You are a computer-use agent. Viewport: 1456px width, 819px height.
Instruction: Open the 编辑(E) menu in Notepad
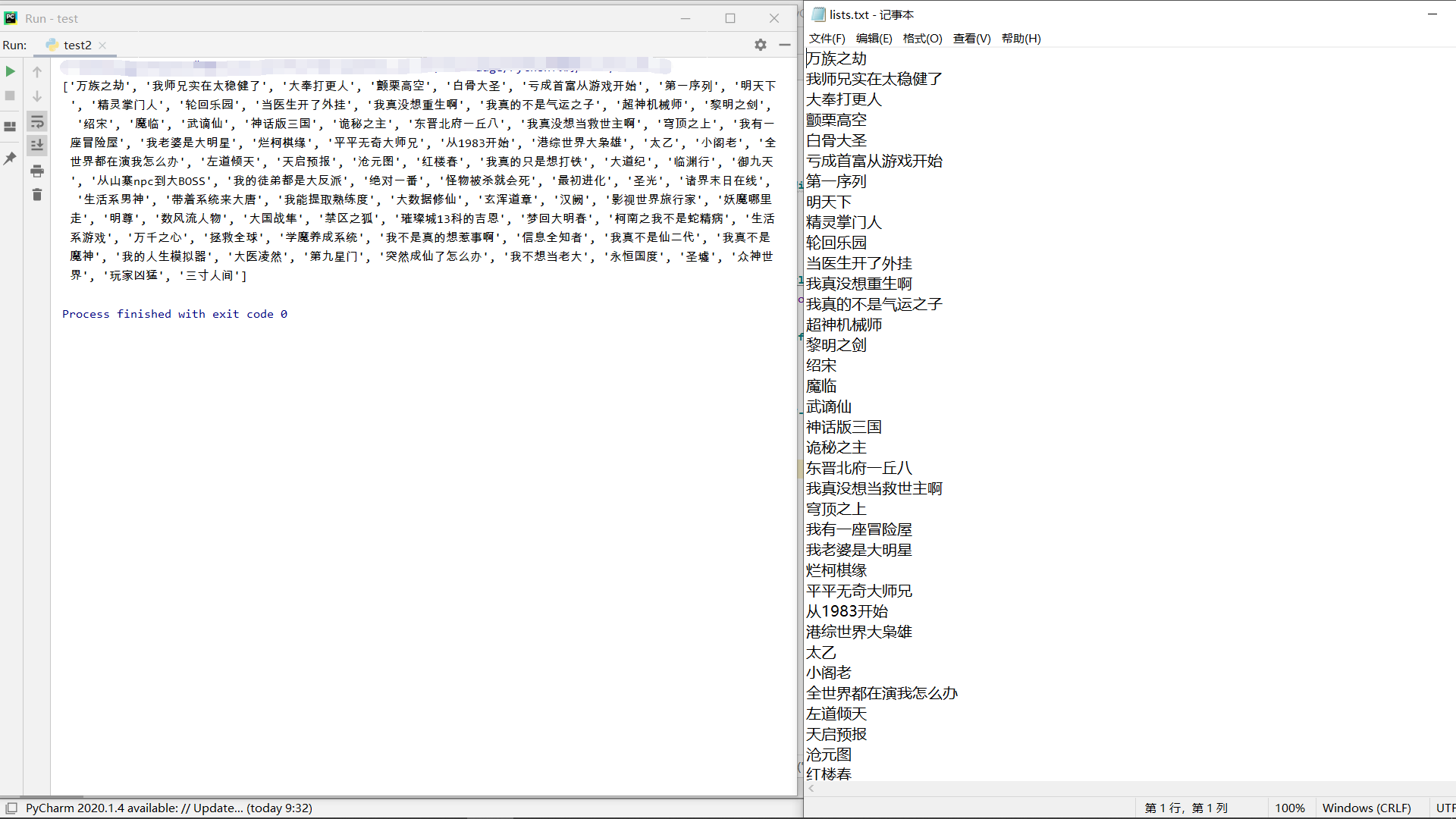[x=874, y=38]
